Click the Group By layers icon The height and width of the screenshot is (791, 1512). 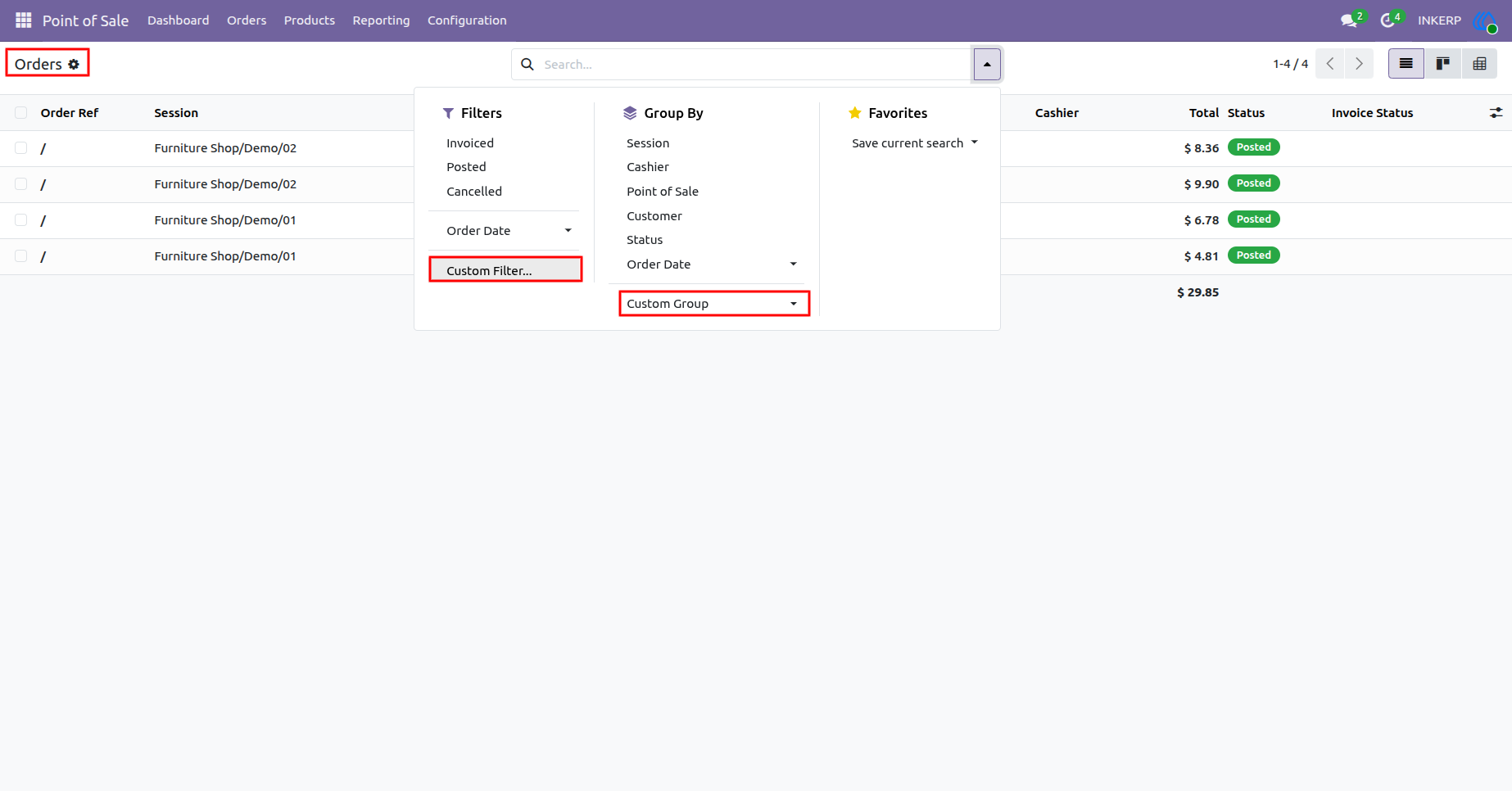tap(630, 113)
